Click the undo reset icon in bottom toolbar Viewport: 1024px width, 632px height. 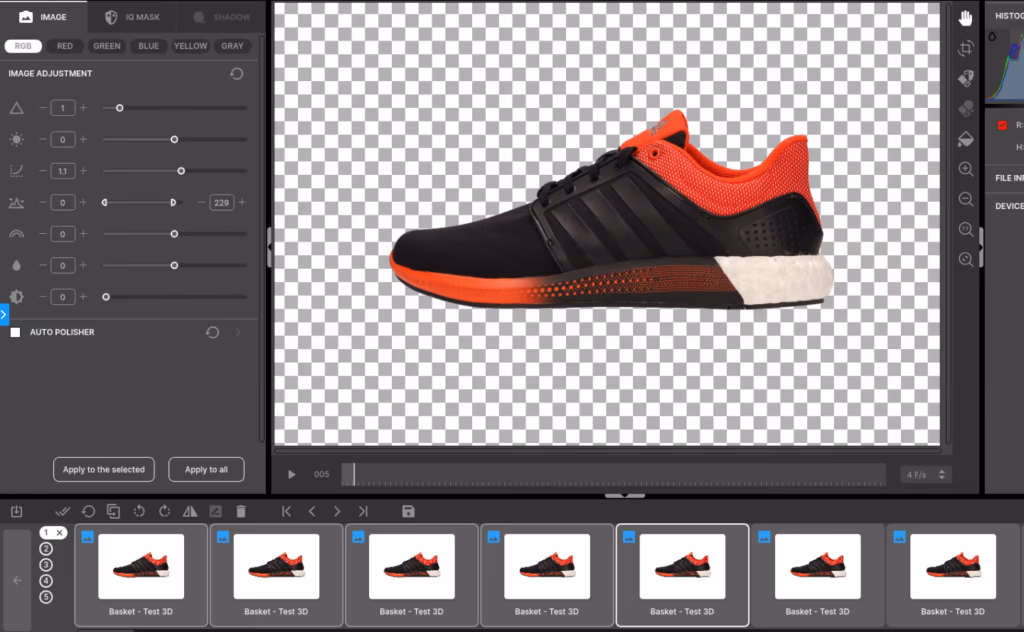pos(88,511)
